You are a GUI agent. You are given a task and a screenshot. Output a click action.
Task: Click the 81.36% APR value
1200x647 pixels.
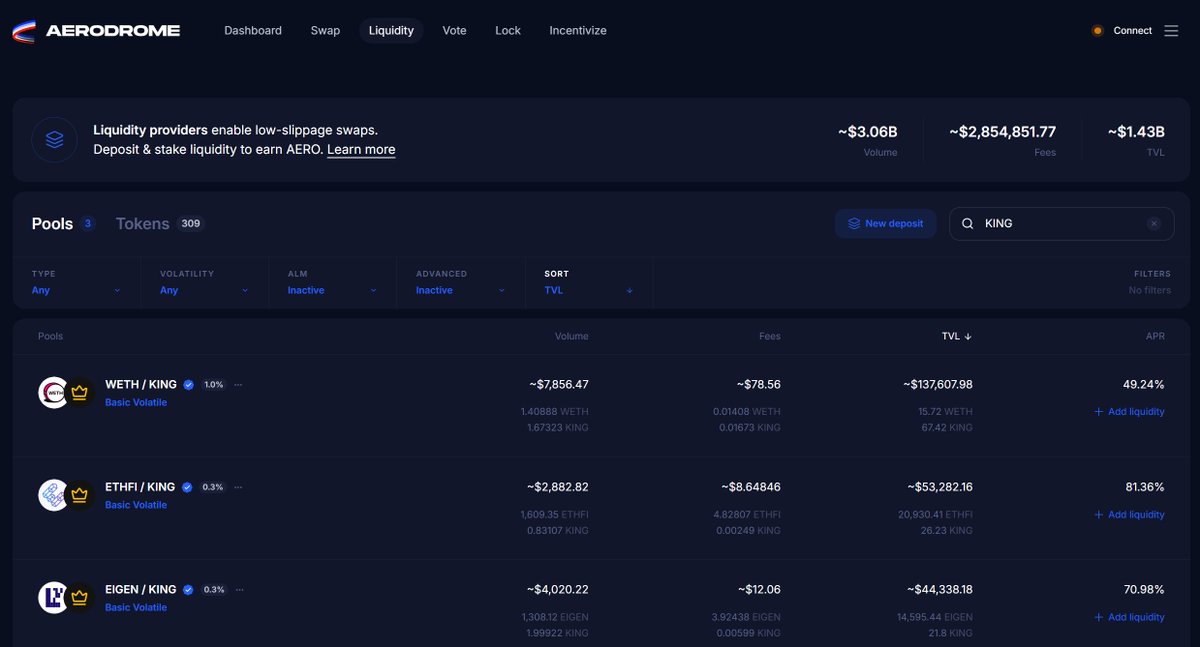(x=1145, y=487)
